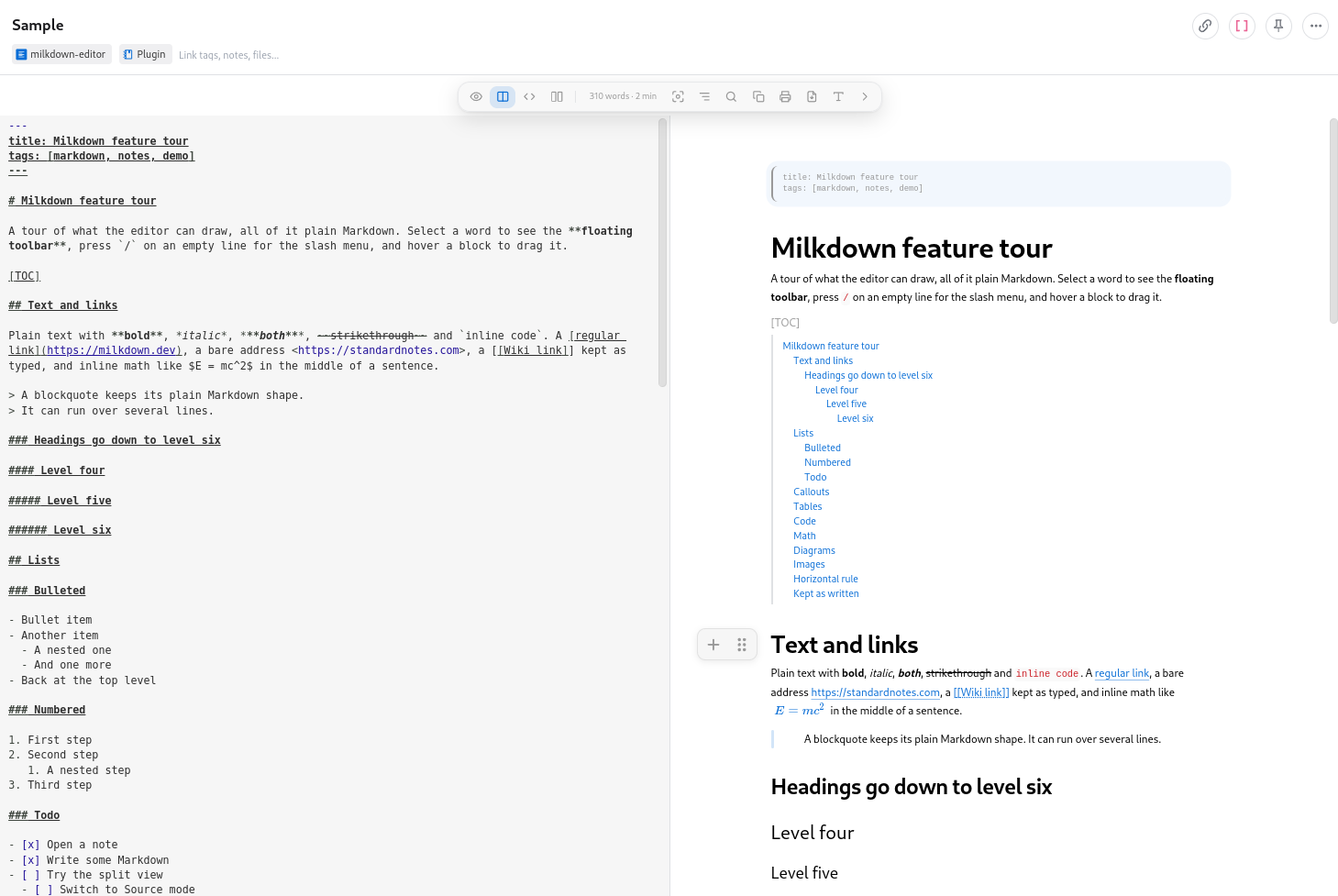The image size is (1338, 896).
Task: Click the preview pane scrollbar
Action: (x=1333, y=220)
